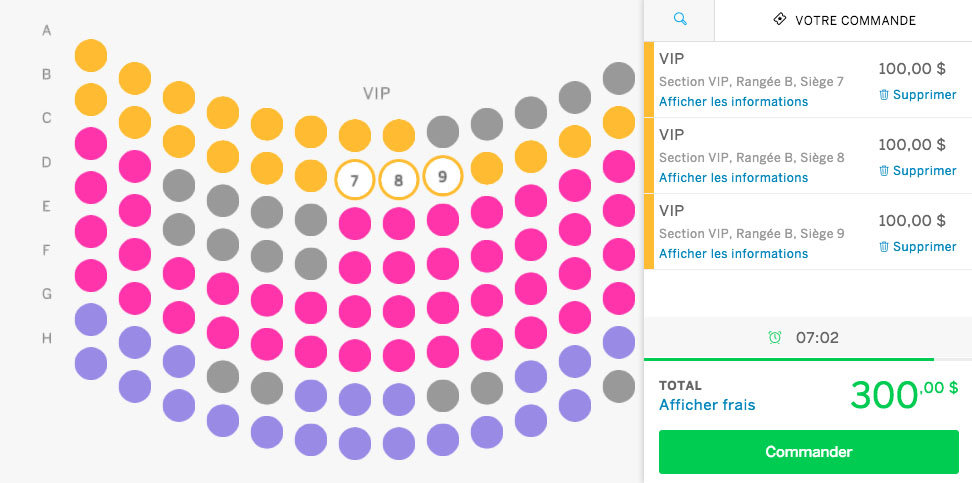Deselect selected seat number 7
This screenshot has height=483, width=972.
(355, 181)
